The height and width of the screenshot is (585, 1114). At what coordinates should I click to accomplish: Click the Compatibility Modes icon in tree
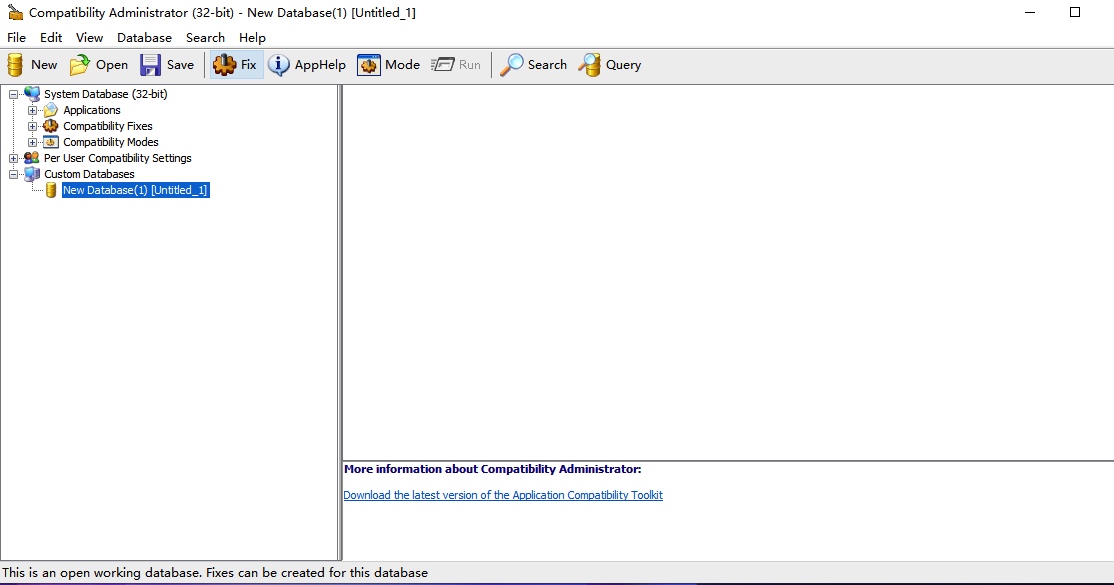[x=50, y=142]
